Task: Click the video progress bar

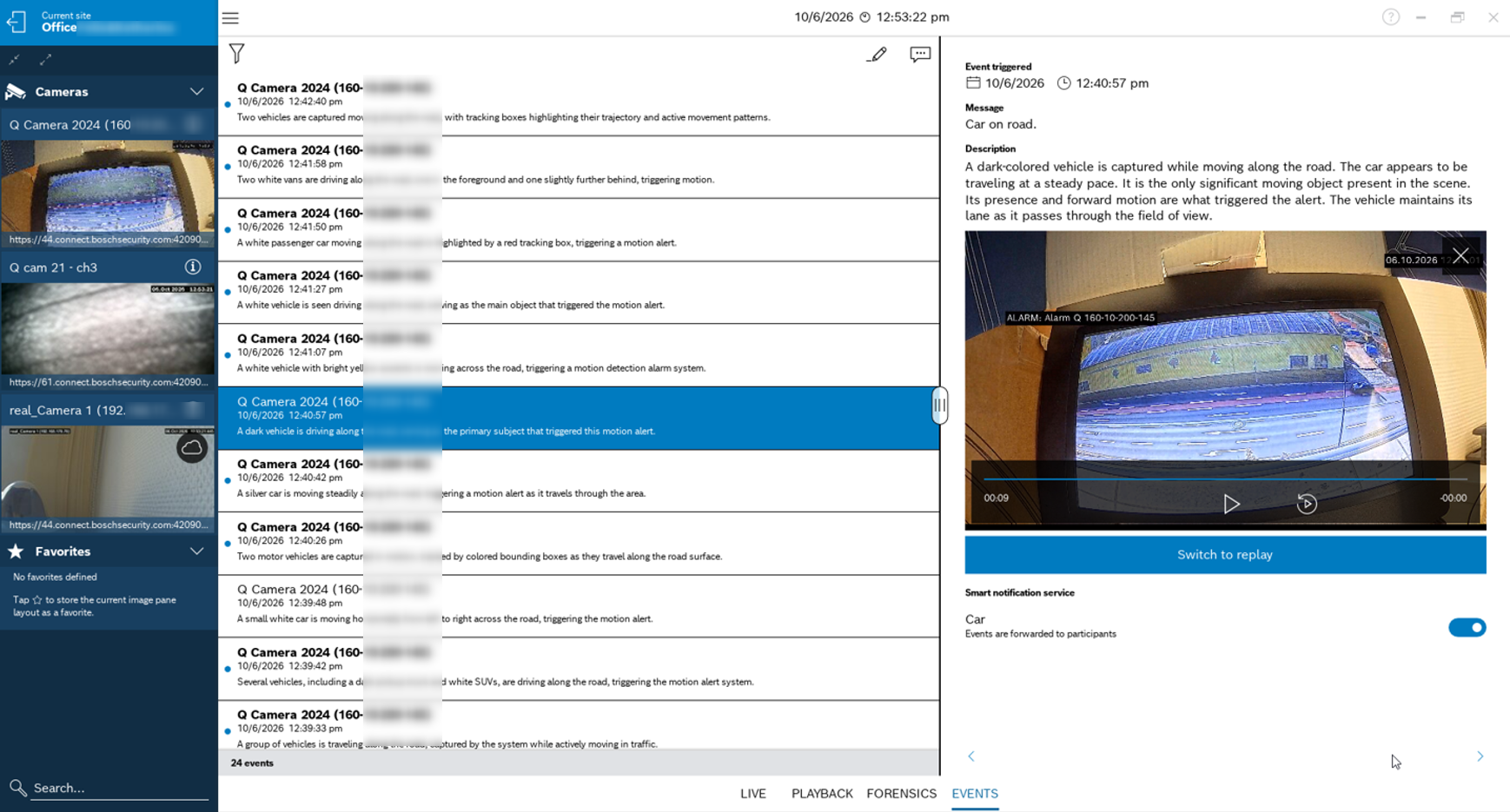Action: [x=1225, y=479]
